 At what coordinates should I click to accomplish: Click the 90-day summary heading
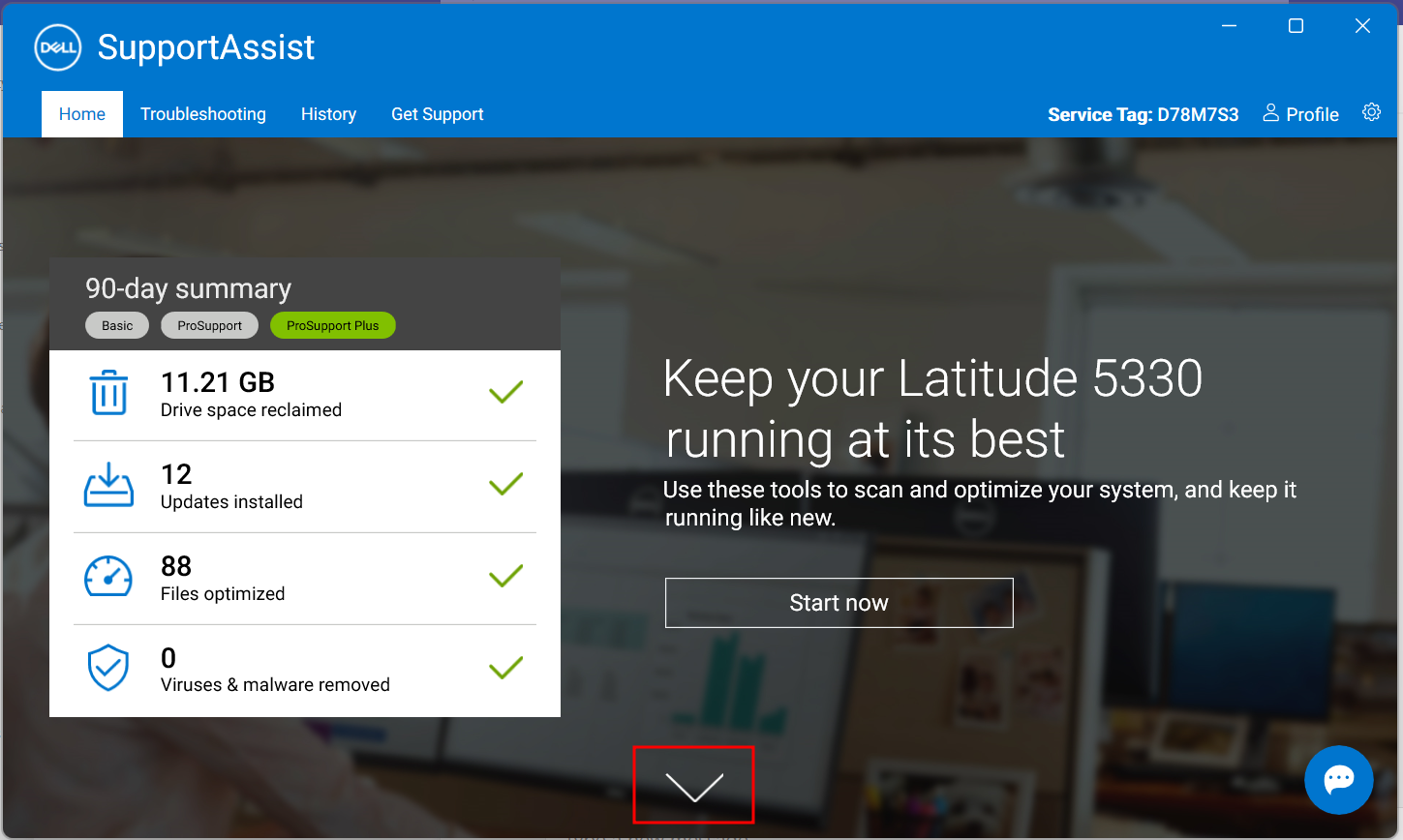[x=188, y=288]
